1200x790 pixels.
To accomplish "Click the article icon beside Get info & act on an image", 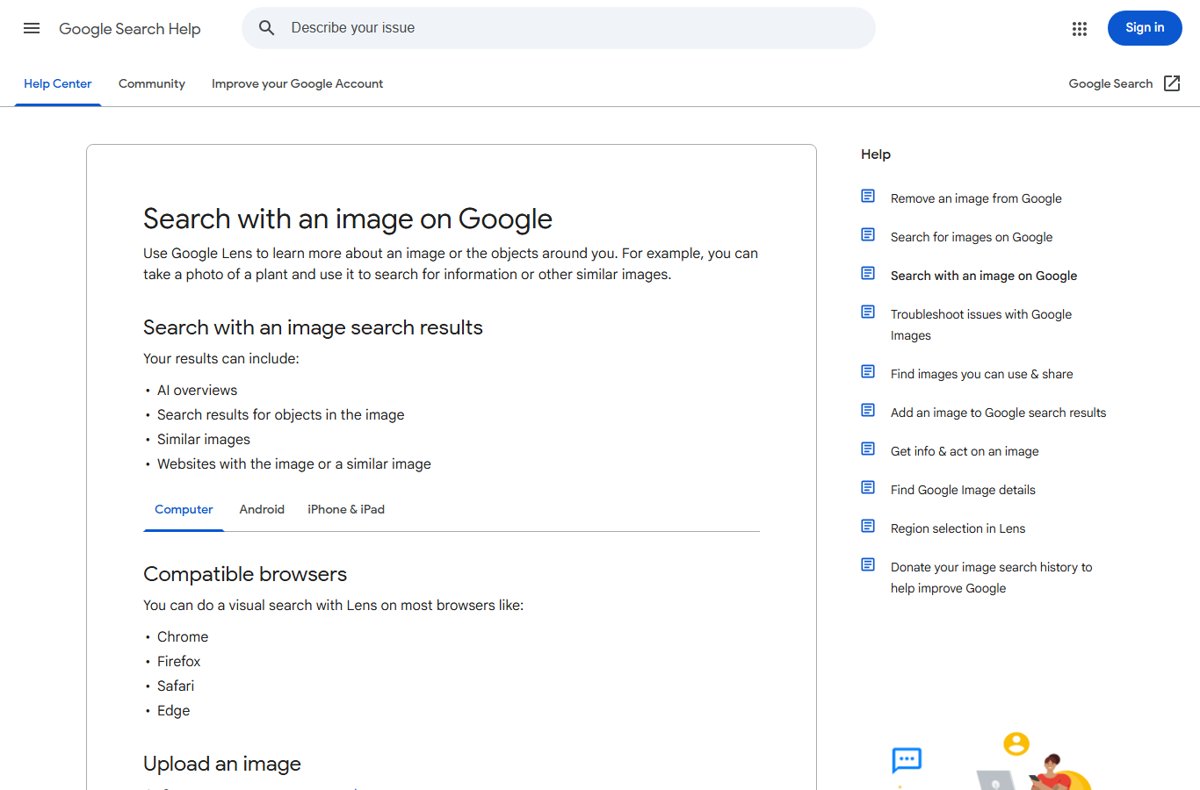I will point(868,449).
